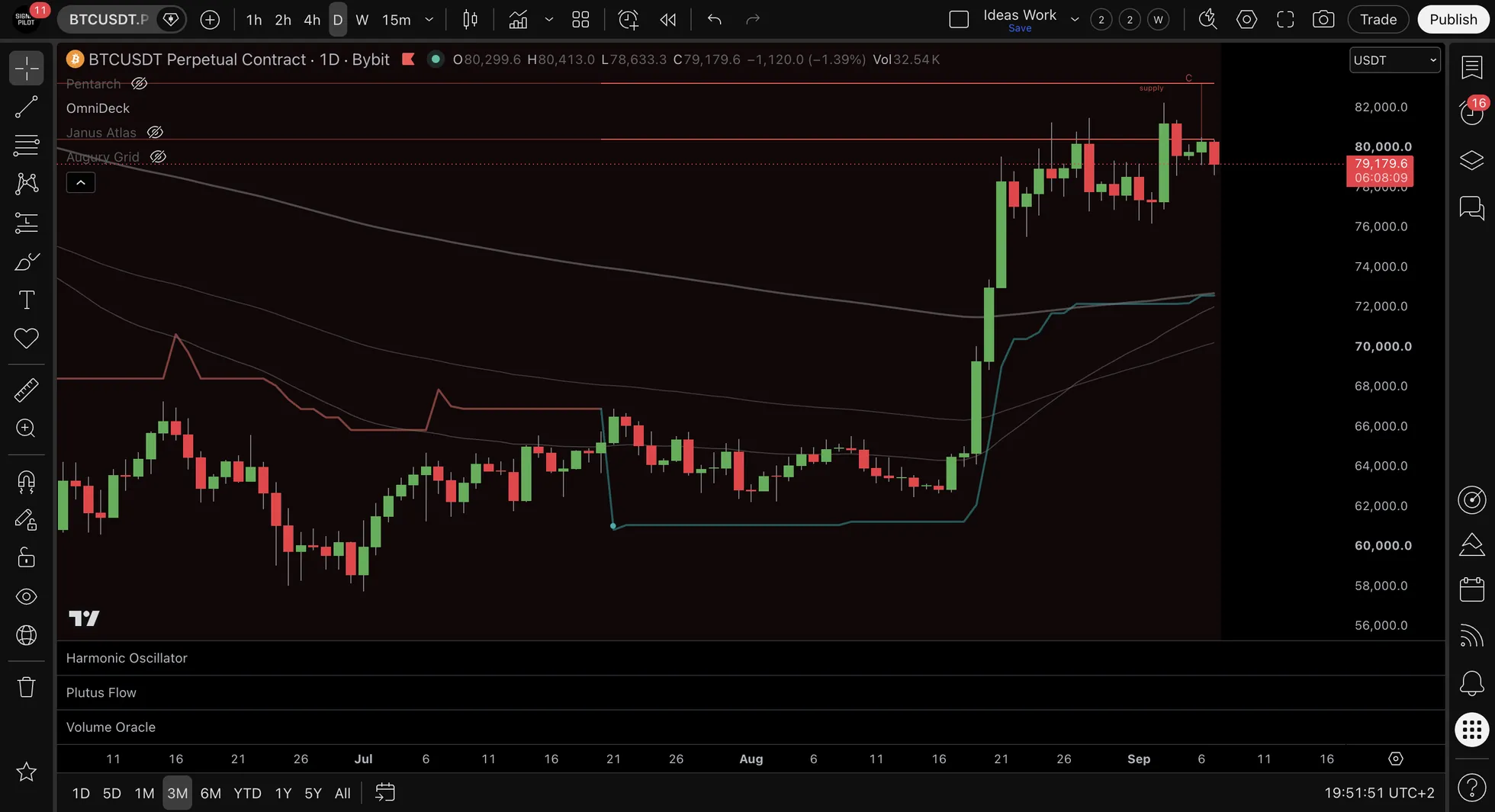1495x812 pixels.
Task: Select the crosshair cursor tool
Action: (x=26, y=68)
